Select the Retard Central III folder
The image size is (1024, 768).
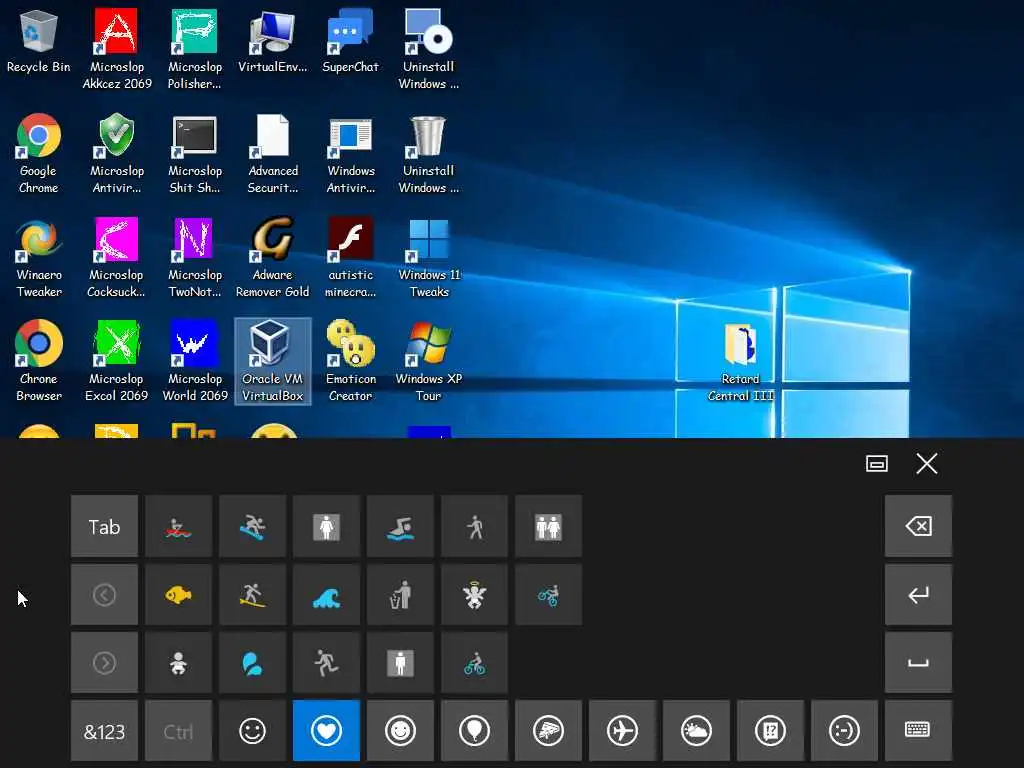(x=741, y=362)
